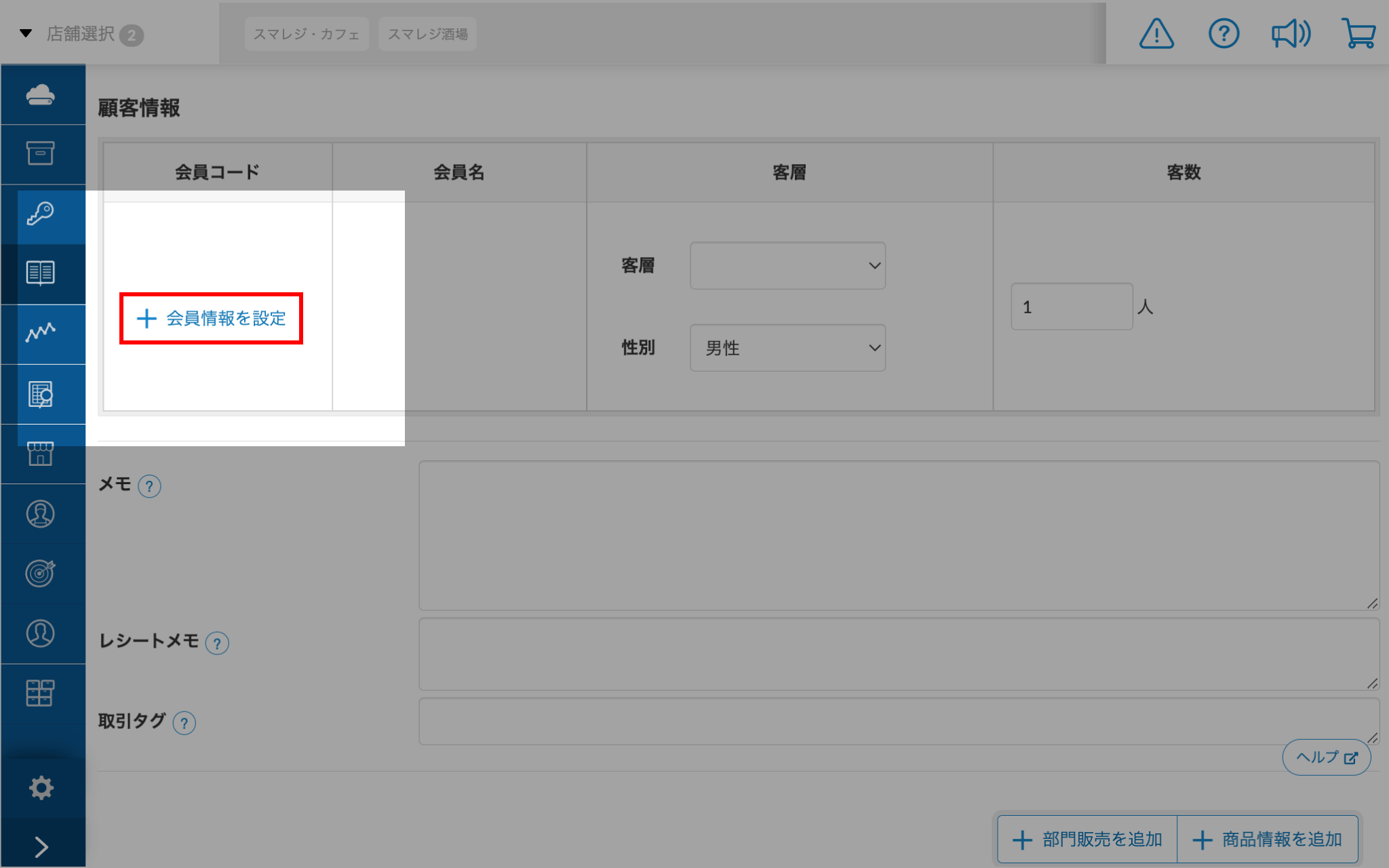Click into the 取引タグ field
Screen dimensions: 1389x868
[899, 722]
